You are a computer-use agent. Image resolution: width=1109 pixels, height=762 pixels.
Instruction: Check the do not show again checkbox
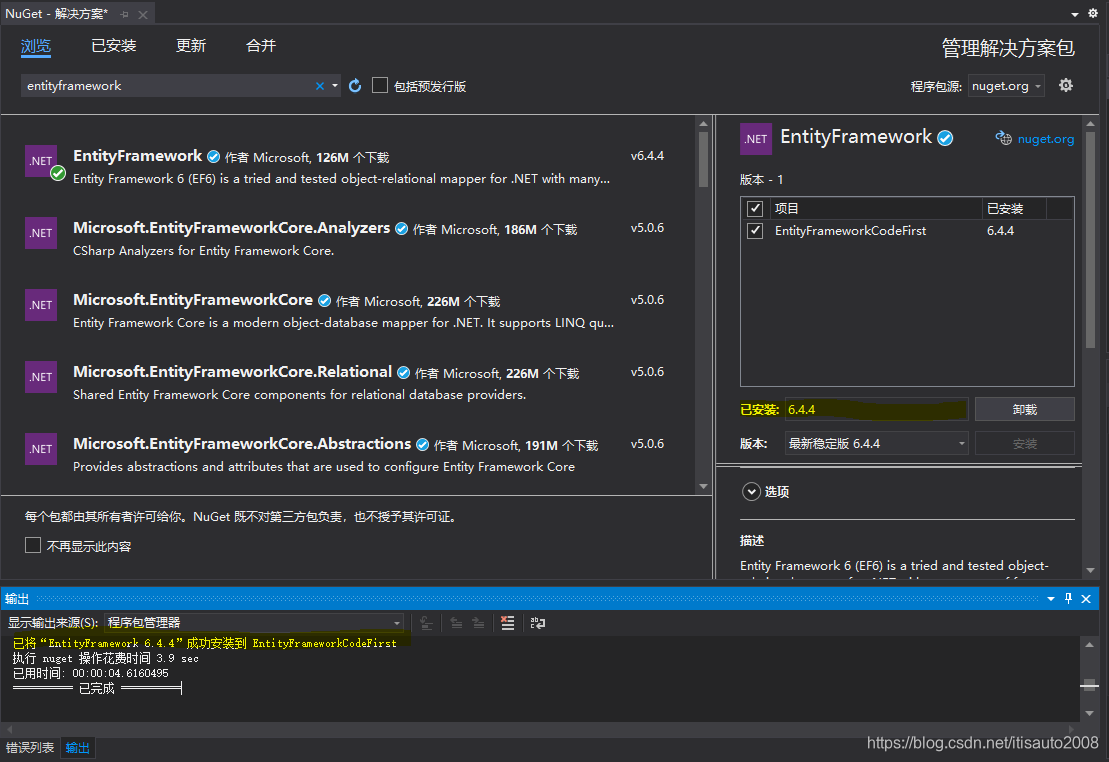[33, 545]
